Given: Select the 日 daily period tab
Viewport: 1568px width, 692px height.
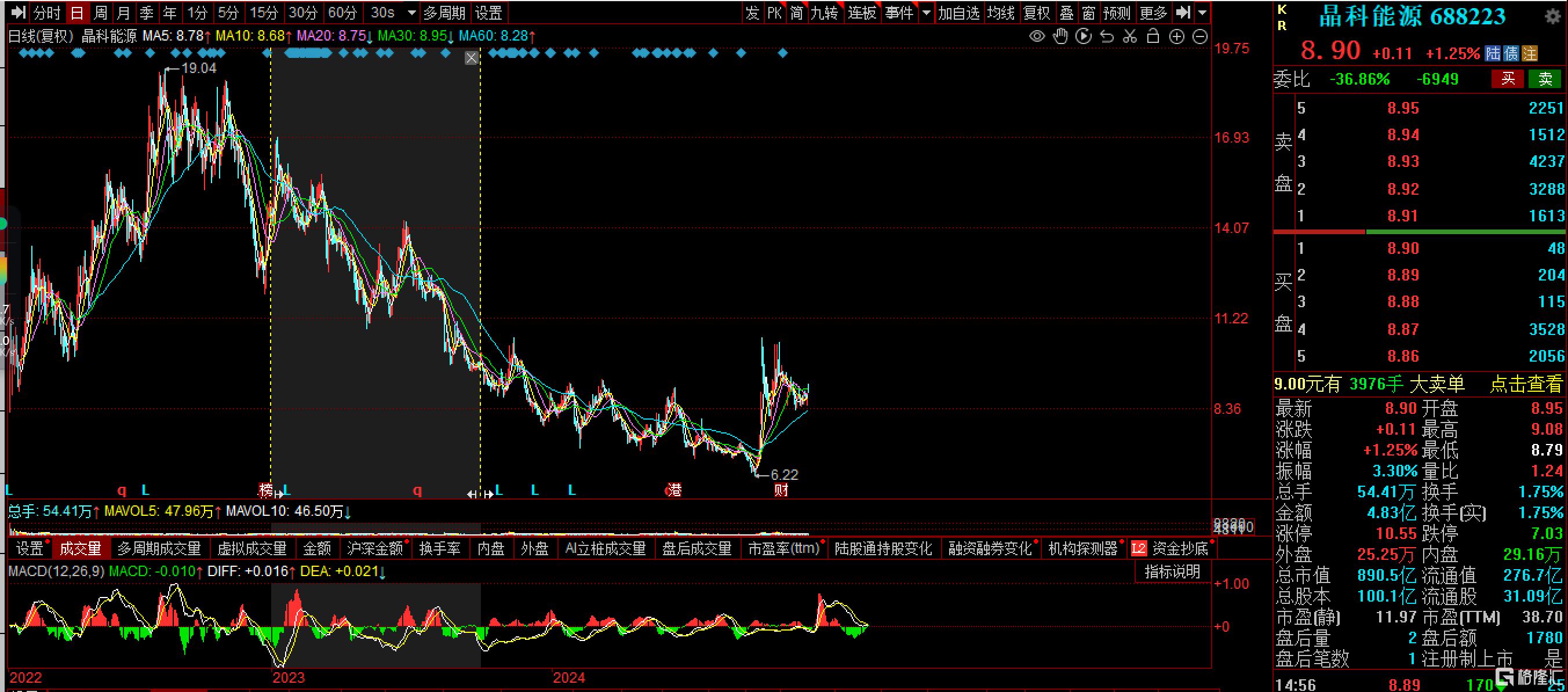Looking at the screenshot, I should 76,12.
